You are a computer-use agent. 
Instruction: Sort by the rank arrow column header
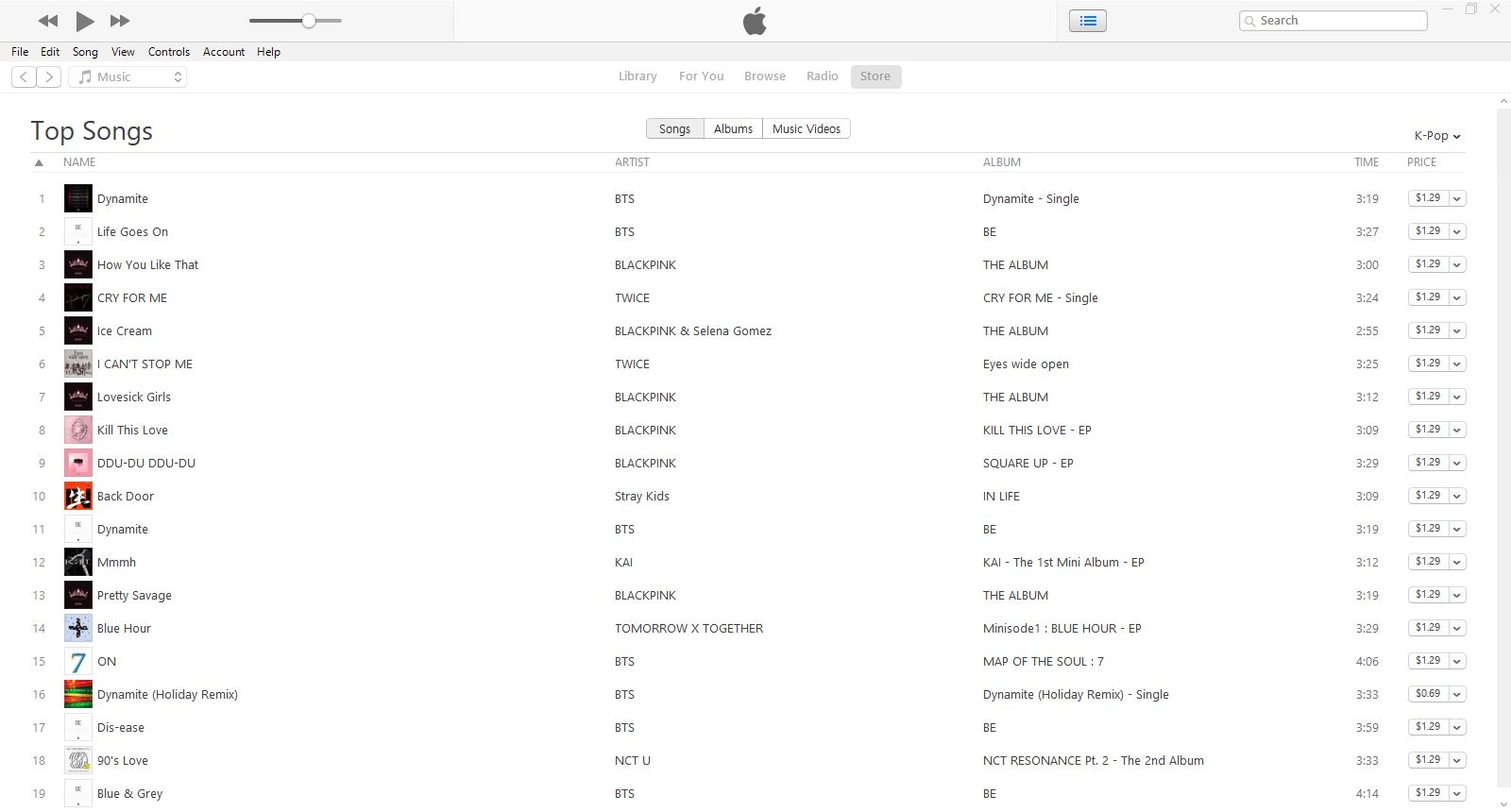click(39, 162)
